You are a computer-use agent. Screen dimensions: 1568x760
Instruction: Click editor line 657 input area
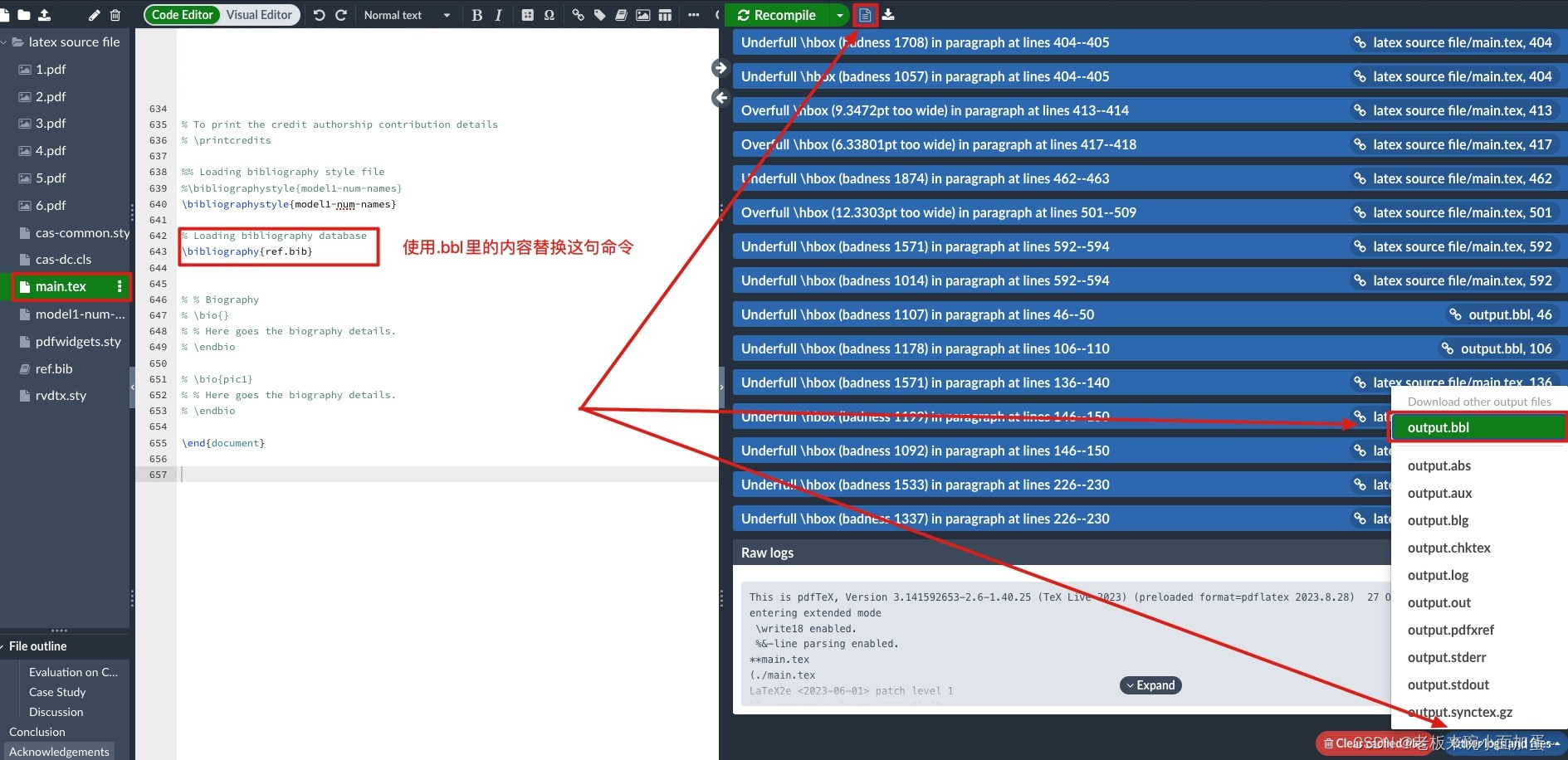[x=448, y=475]
